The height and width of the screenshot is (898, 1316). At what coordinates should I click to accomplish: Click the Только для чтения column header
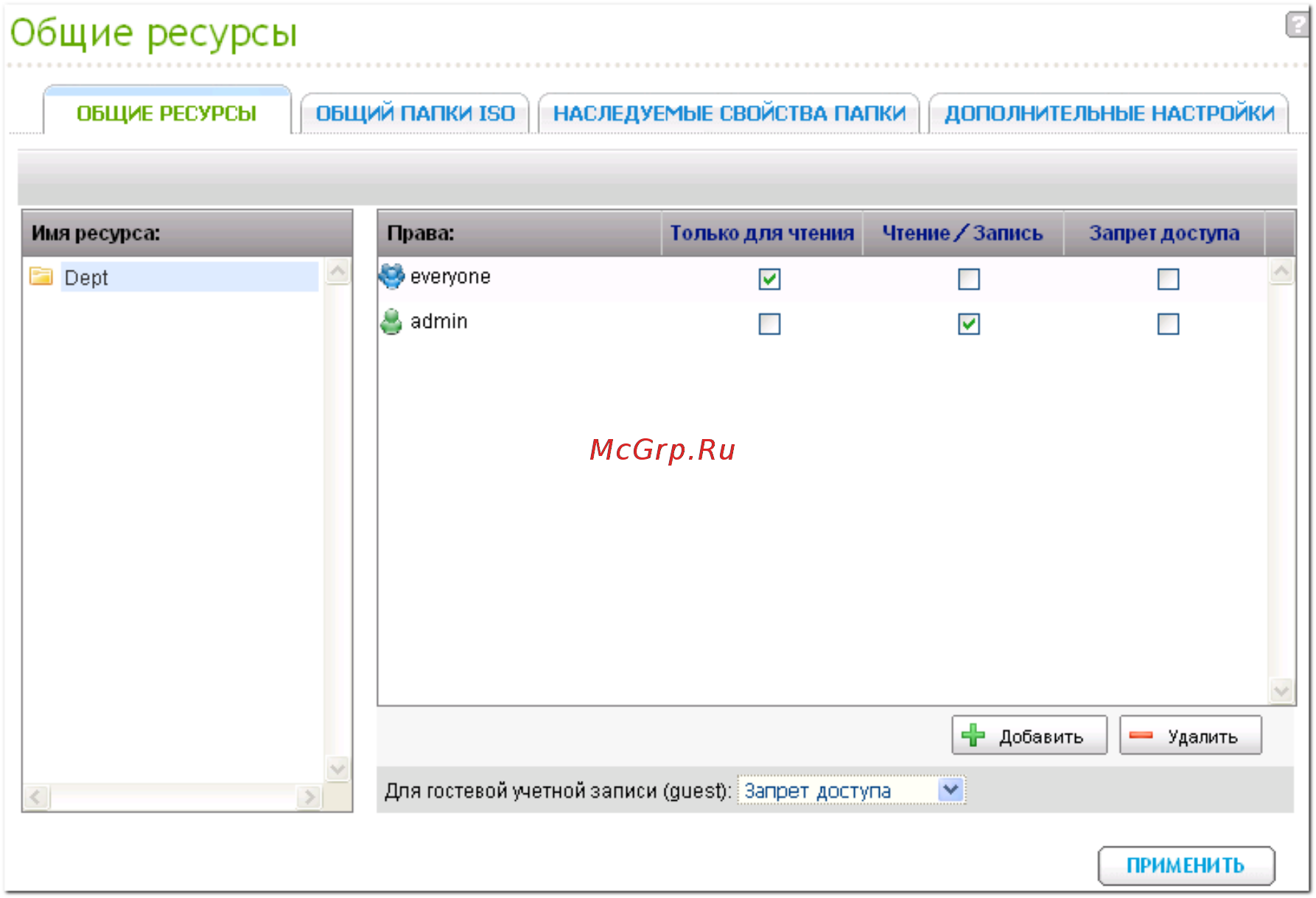pos(762,234)
